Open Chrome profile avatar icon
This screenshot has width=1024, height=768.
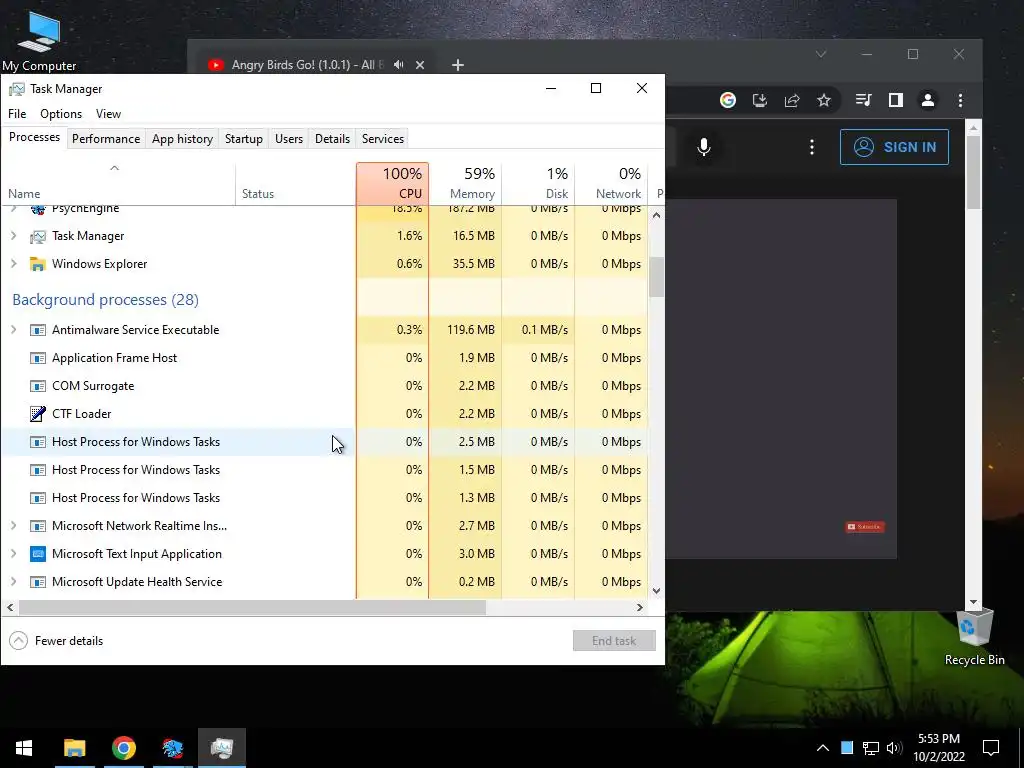click(x=927, y=100)
